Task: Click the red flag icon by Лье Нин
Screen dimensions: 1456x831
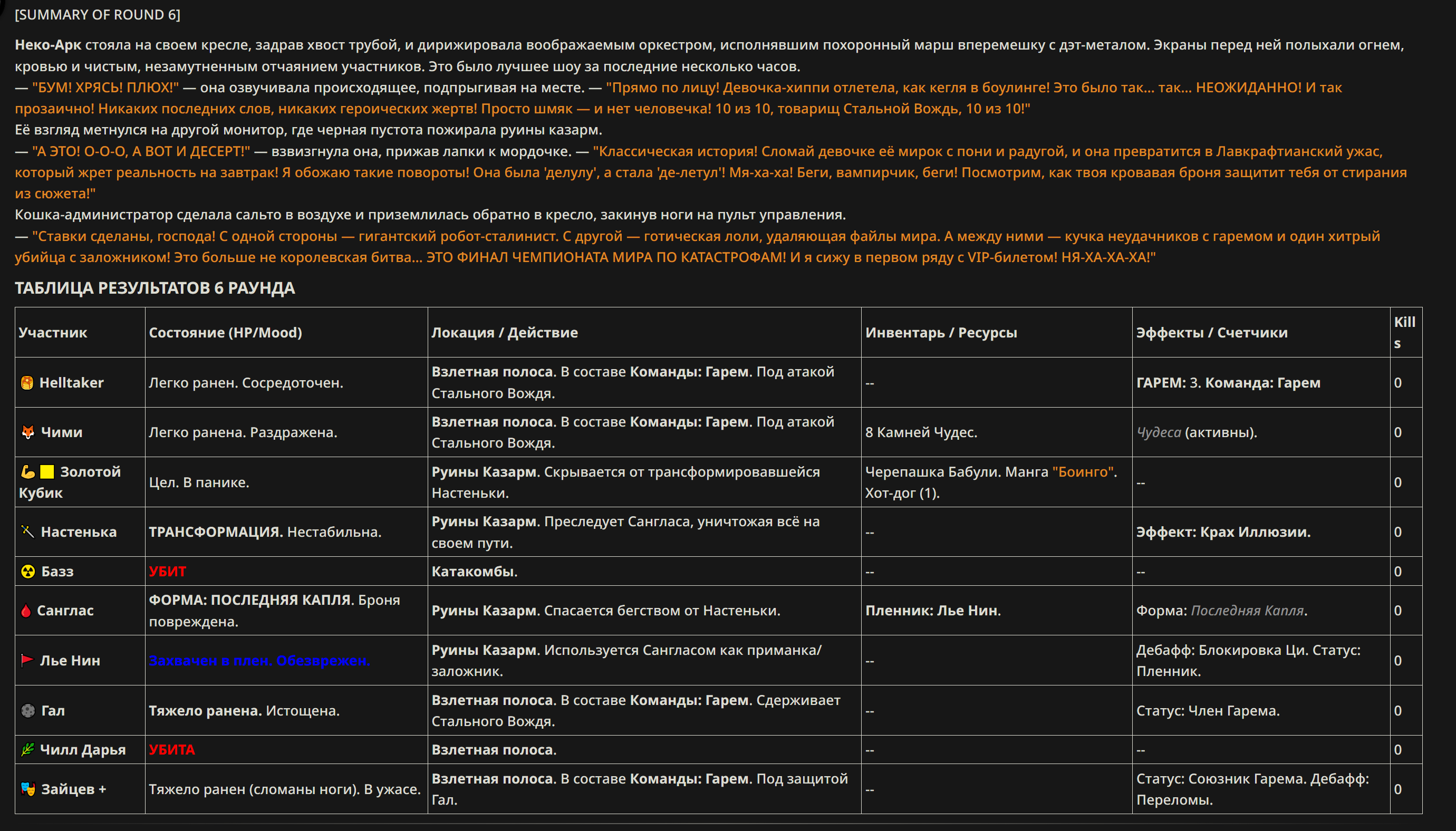Action: coord(27,660)
